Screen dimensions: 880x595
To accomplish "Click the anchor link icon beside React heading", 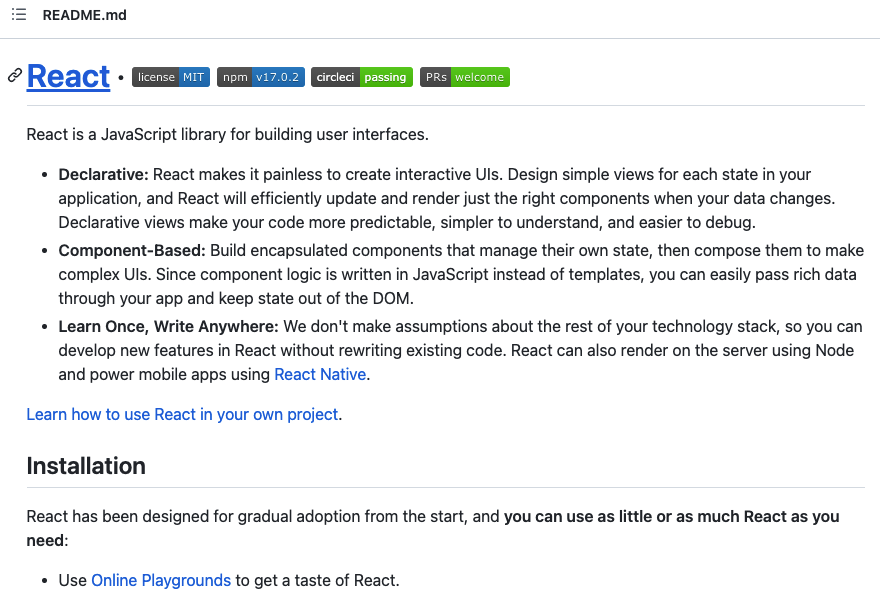I will (x=15, y=75).
